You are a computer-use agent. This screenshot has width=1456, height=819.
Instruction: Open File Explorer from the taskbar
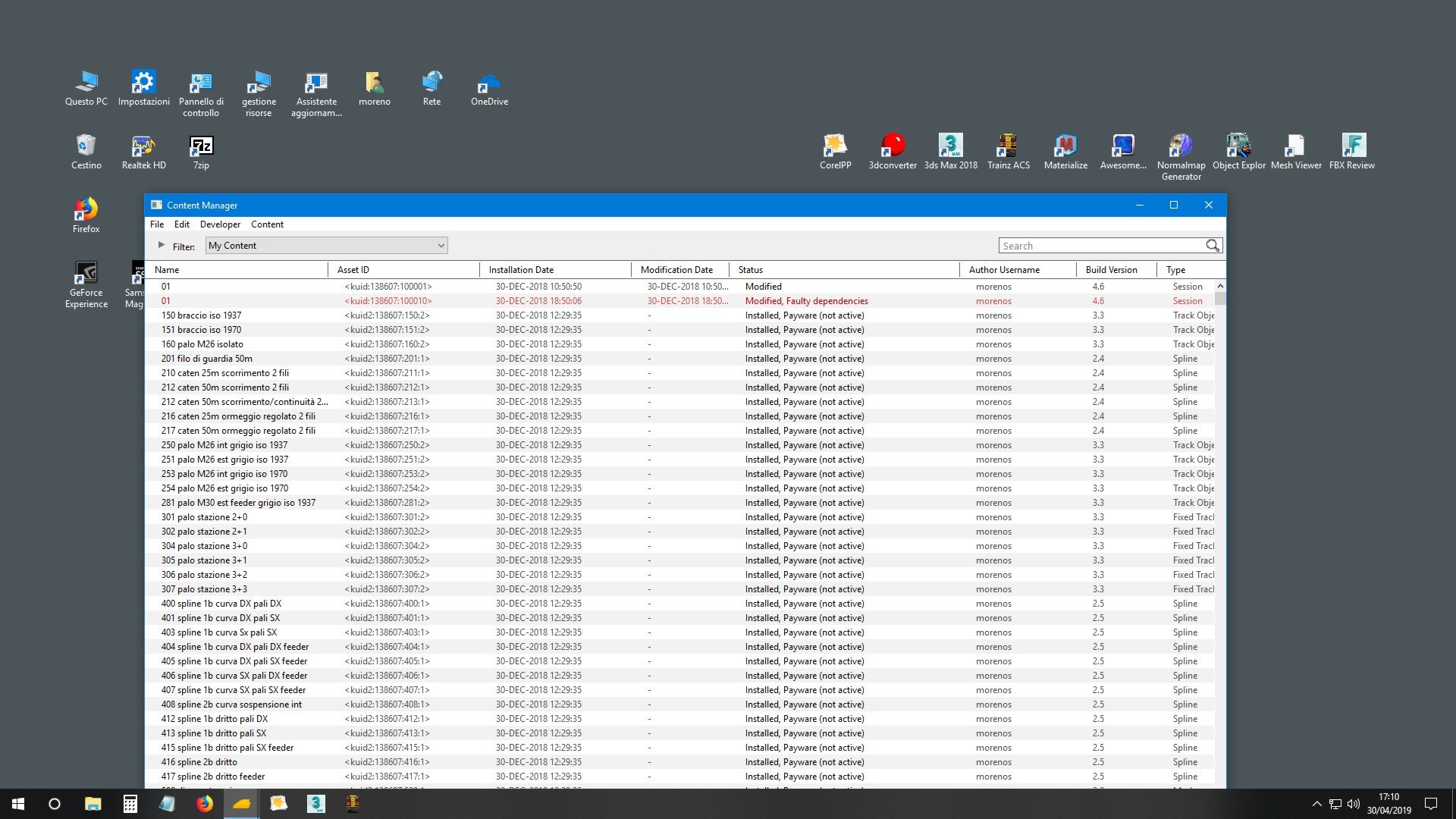(93, 804)
